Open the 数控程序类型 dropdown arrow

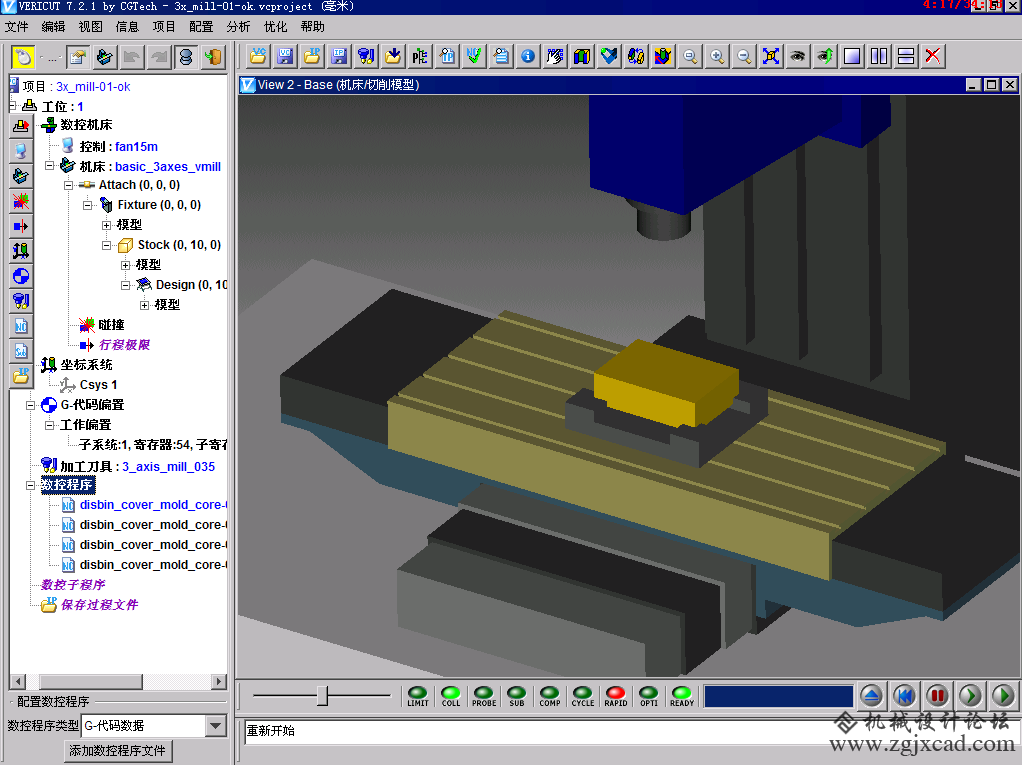click(216, 725)
